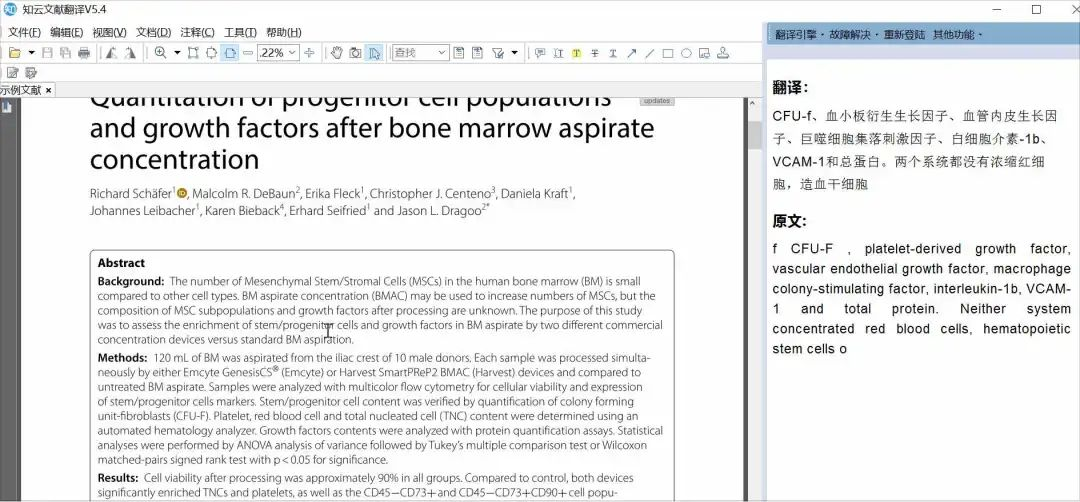Pick the rectangle annotation tool
This screenshot has width=1080, height=502.
668,53
